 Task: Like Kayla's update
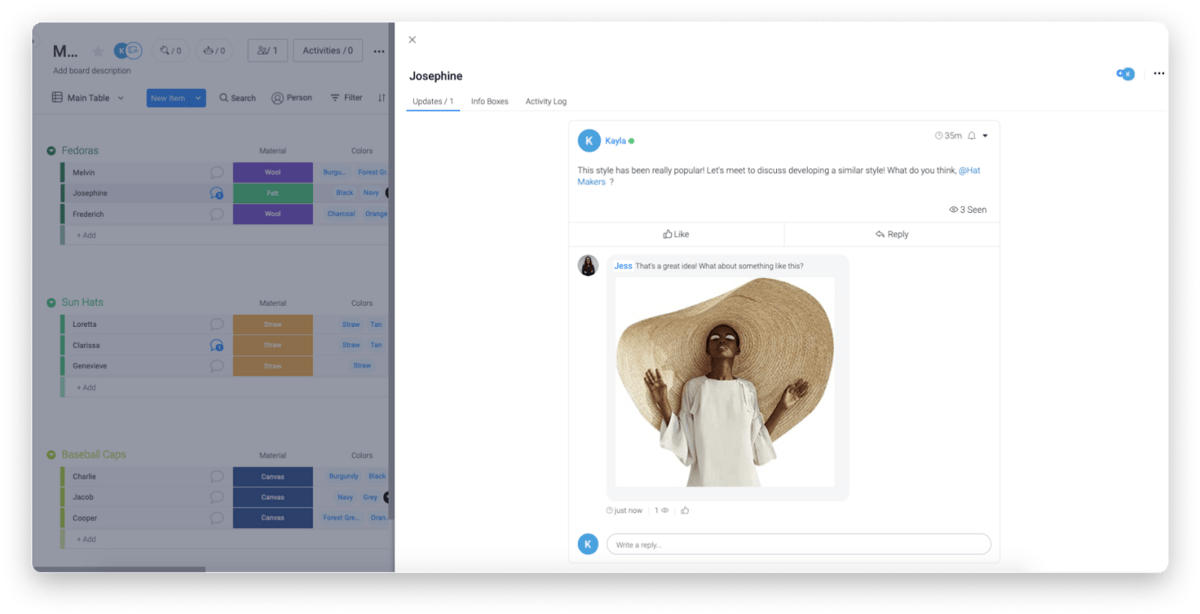coord(676,234)
